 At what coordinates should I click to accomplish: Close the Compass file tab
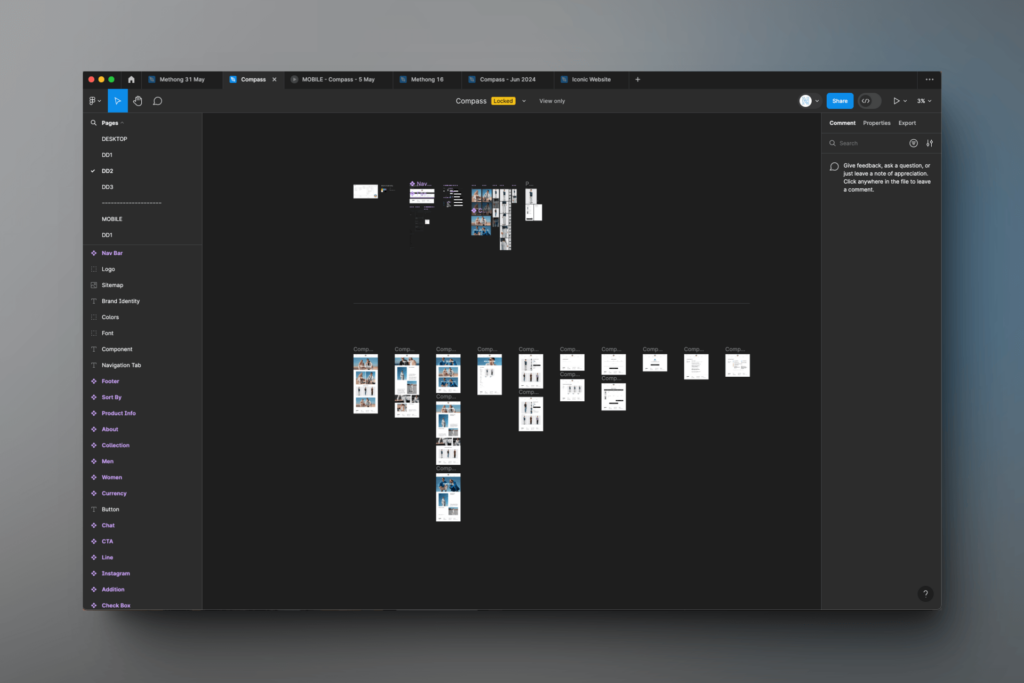click(274, 79)
